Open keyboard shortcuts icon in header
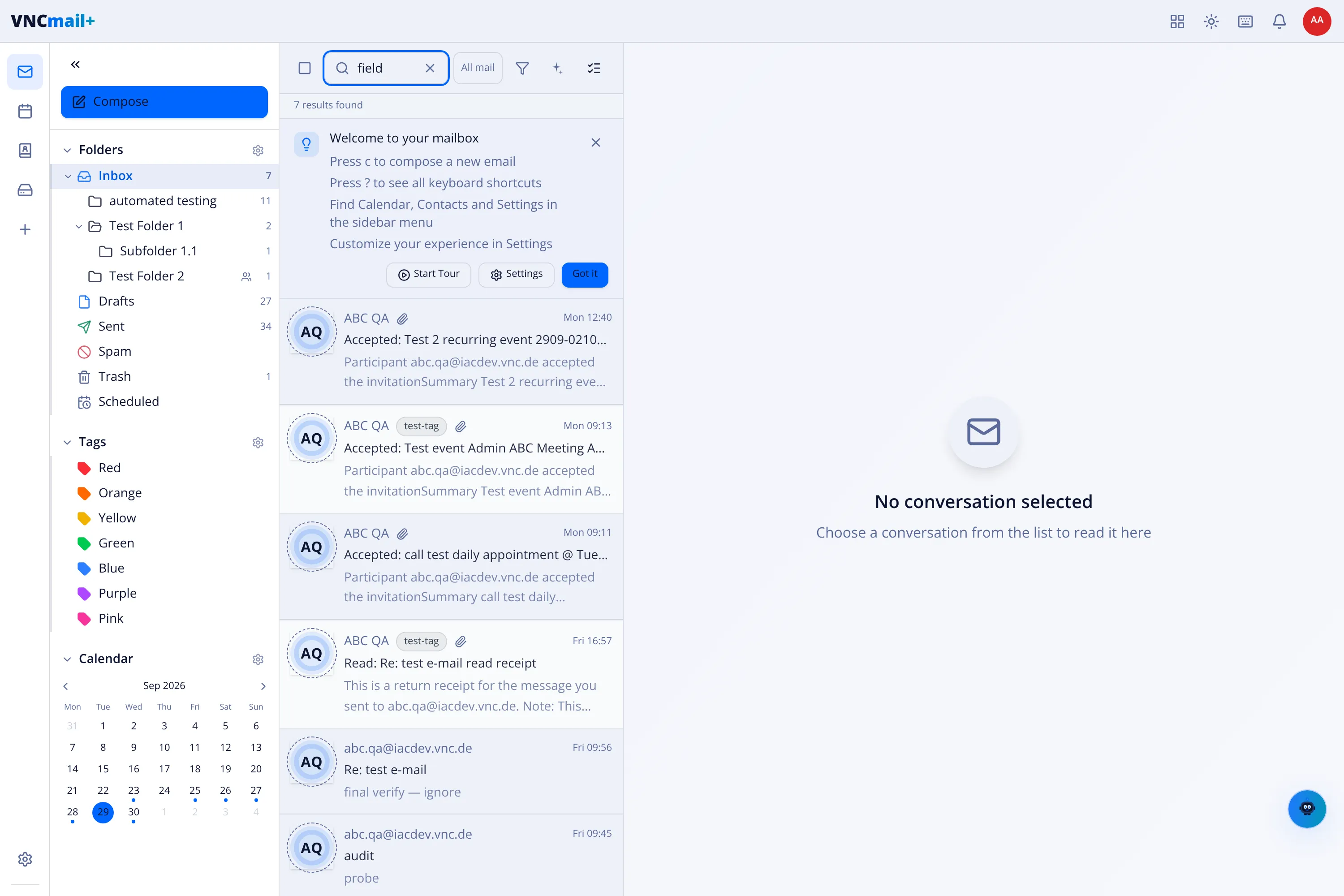This screenshot has width=1344, height=896. pyautogui.click(x=1245, y=22)
